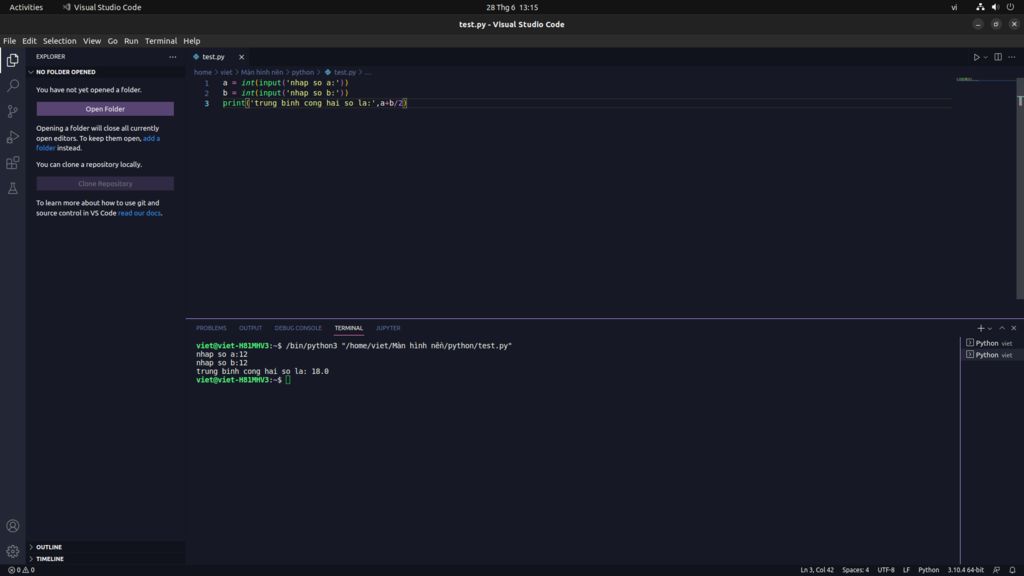The width and height of the screenshot is (1024, 576).
Task: Click the Clone Repository button
Action: pyautogui.click(x=105, y=184)
